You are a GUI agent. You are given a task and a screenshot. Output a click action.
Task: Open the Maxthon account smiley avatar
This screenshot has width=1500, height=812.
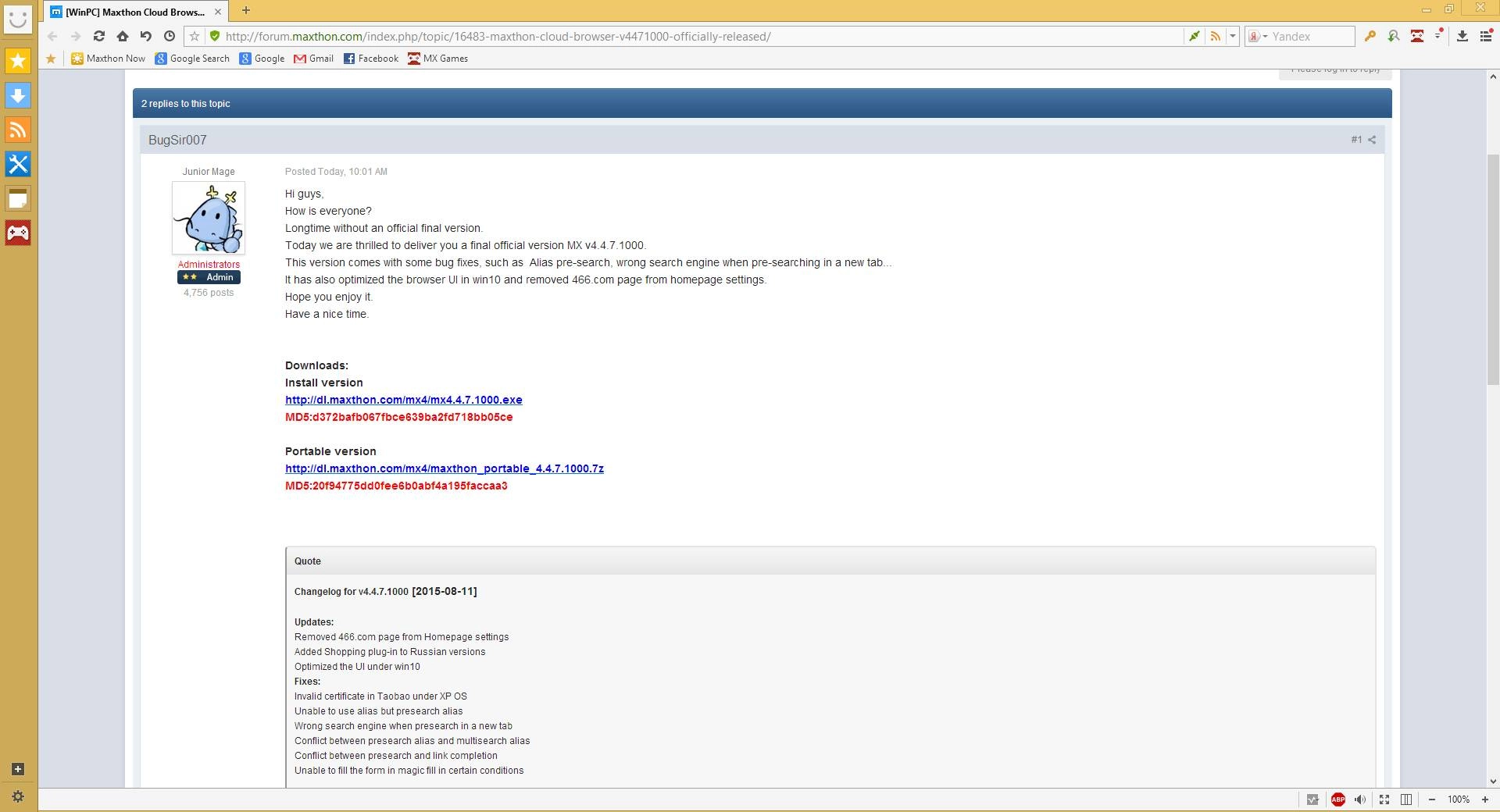coord(18,18)
